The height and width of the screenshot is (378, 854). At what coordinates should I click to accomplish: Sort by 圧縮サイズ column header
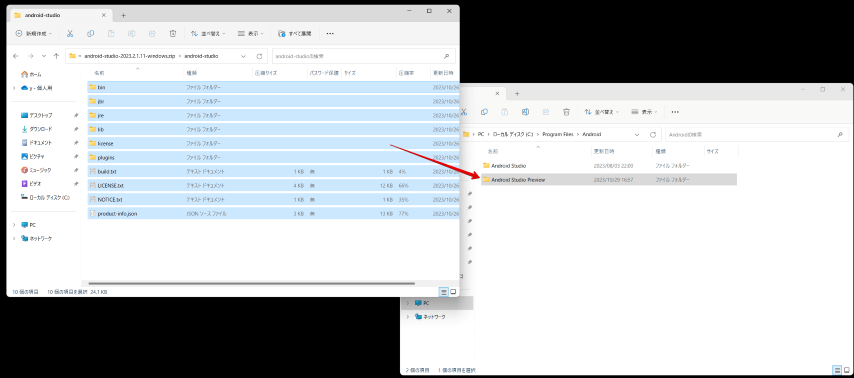tap(266, 72)
